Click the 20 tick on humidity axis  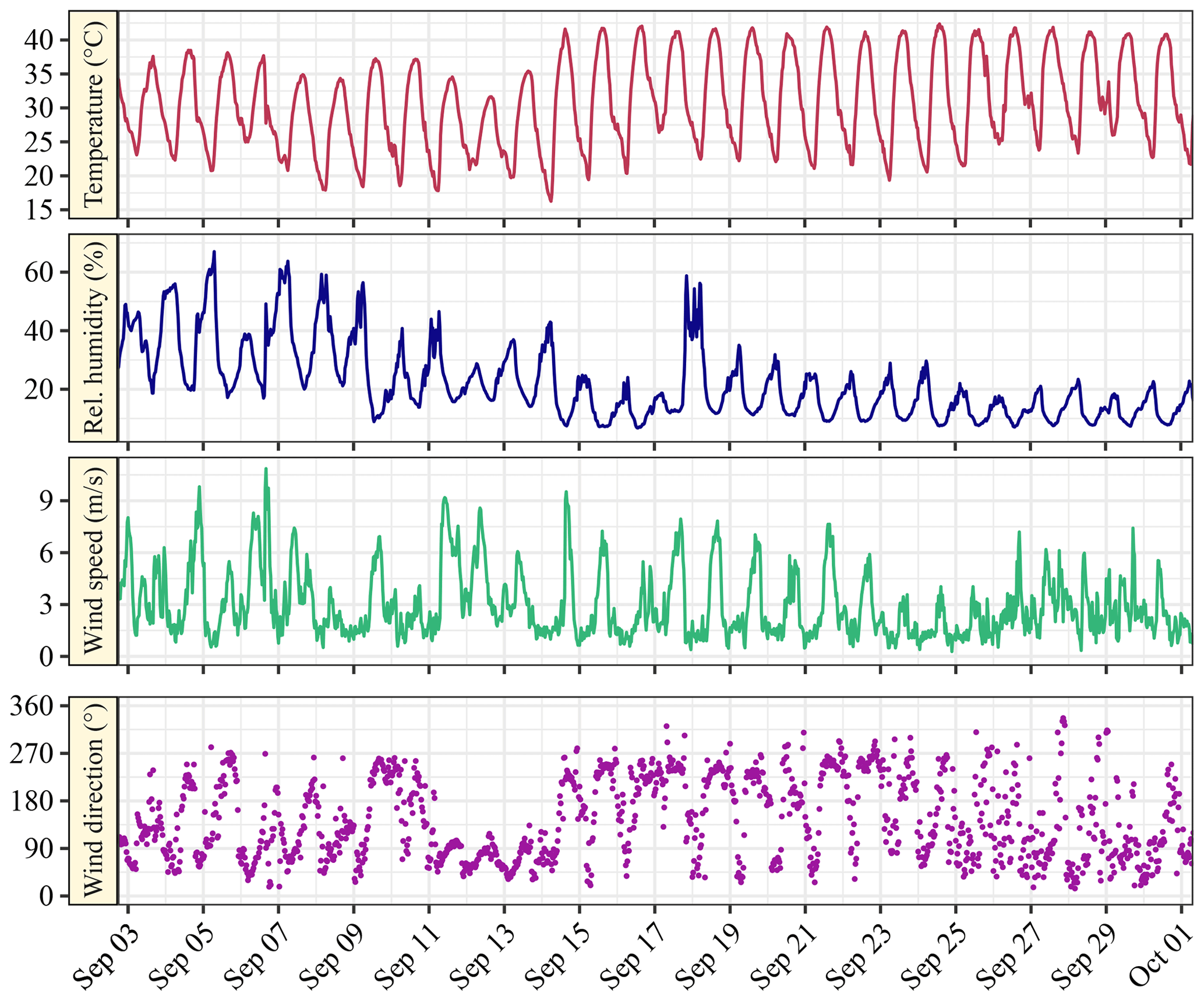[x=40, y=390]
